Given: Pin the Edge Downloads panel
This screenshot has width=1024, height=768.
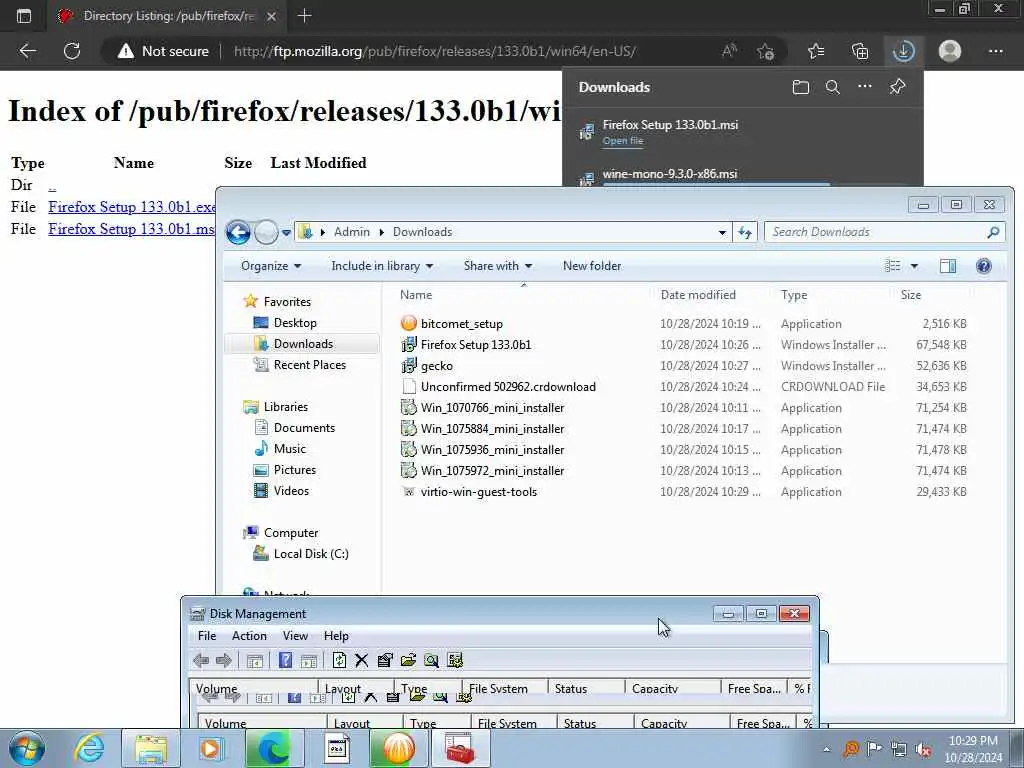Looking at the screenshot, I should point(897,87).
